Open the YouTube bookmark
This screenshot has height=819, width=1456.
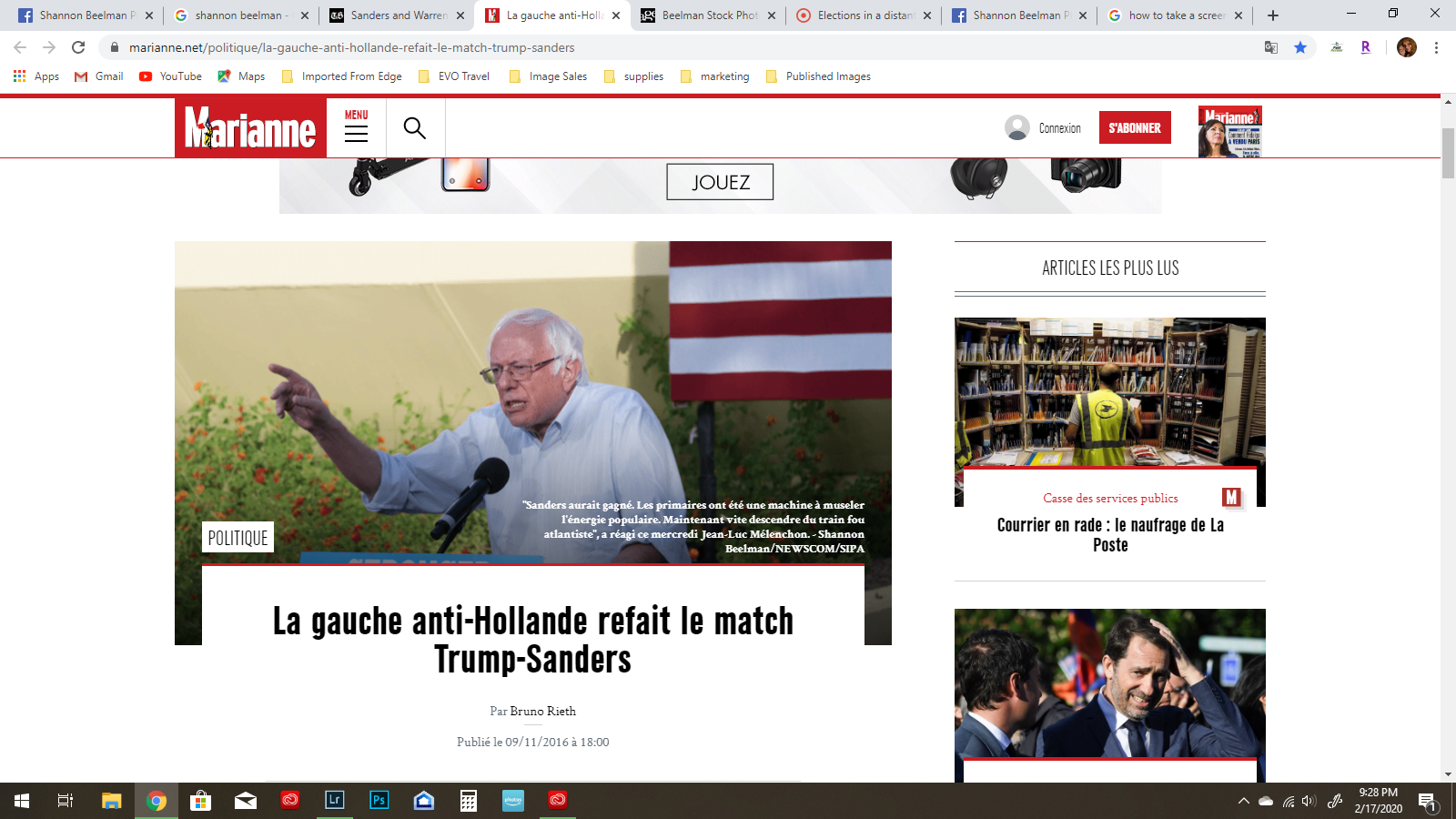click(170, 76)
